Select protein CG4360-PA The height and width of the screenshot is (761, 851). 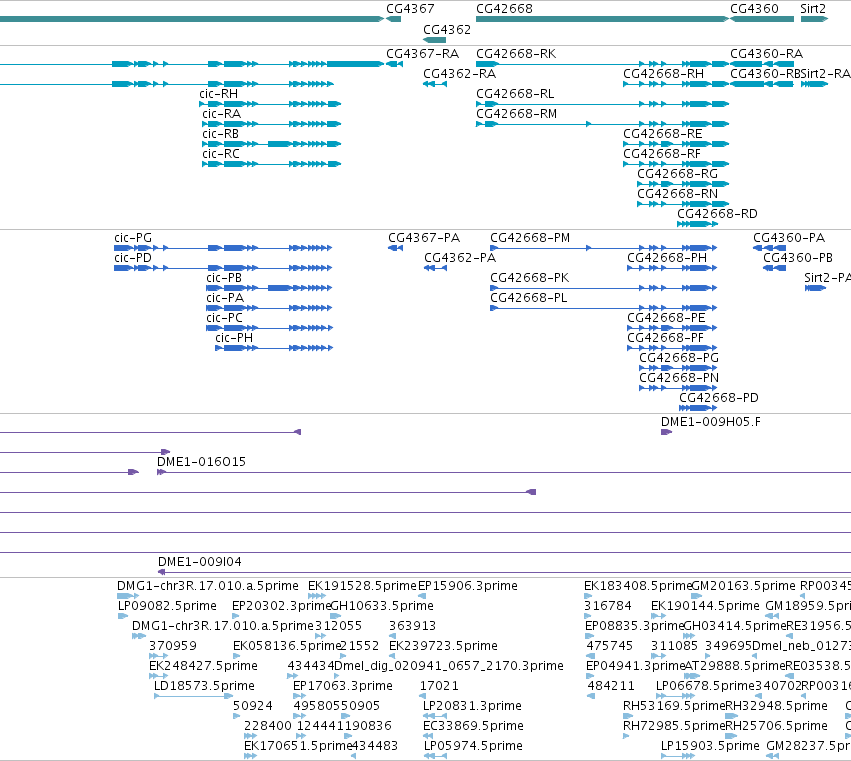coord(789,238)
